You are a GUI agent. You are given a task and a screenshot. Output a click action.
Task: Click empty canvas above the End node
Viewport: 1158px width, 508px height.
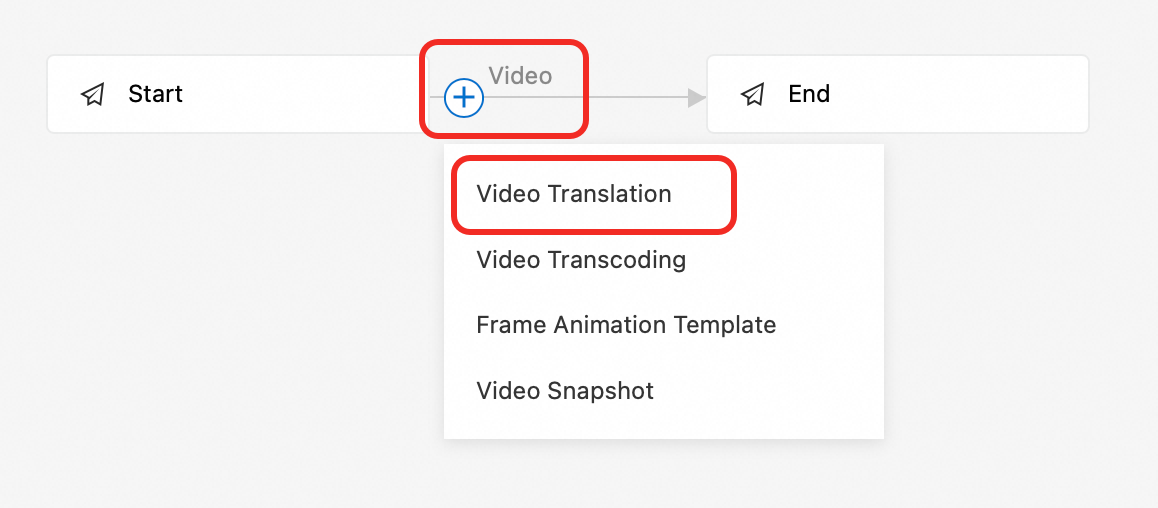pyautogui.click(x=897, y=26)
